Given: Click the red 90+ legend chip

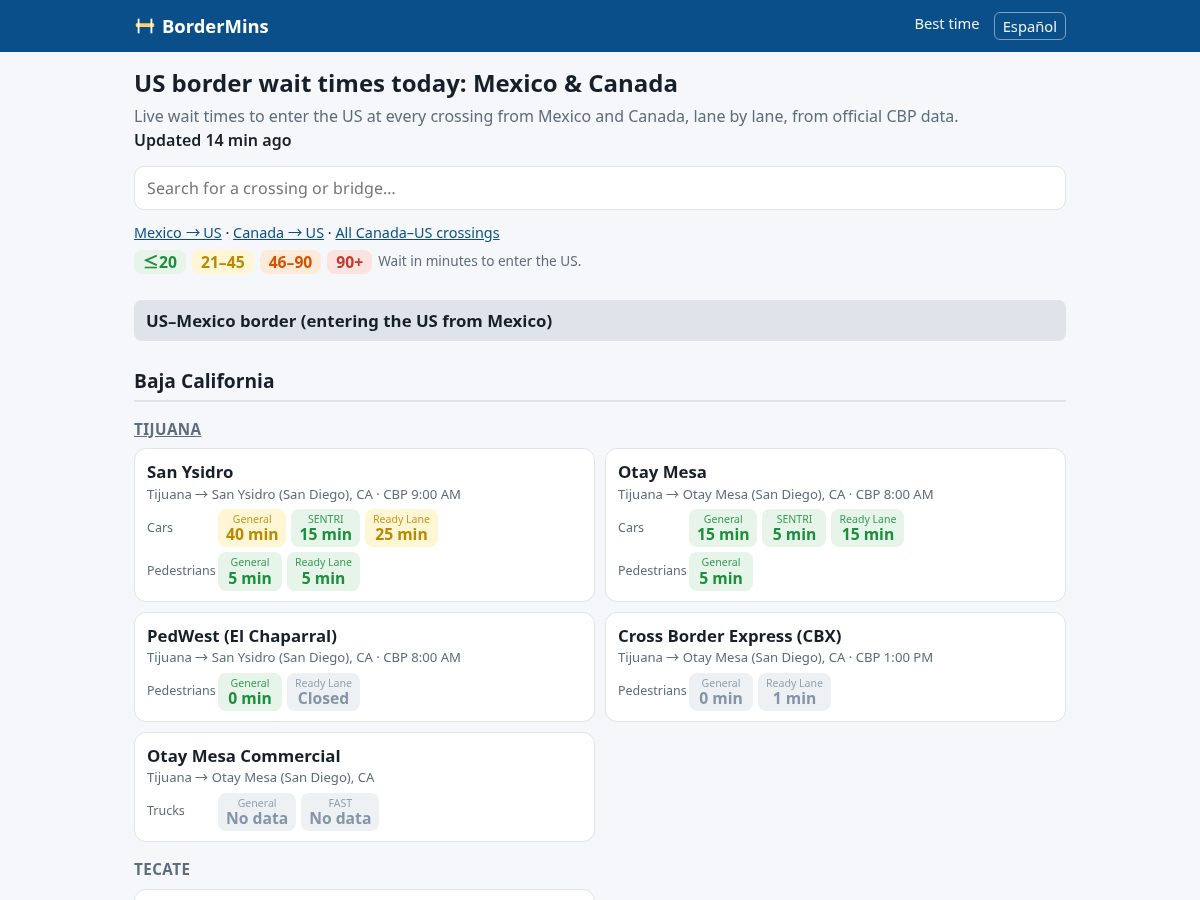Looking at the screenshot, I should pos(349,262).
